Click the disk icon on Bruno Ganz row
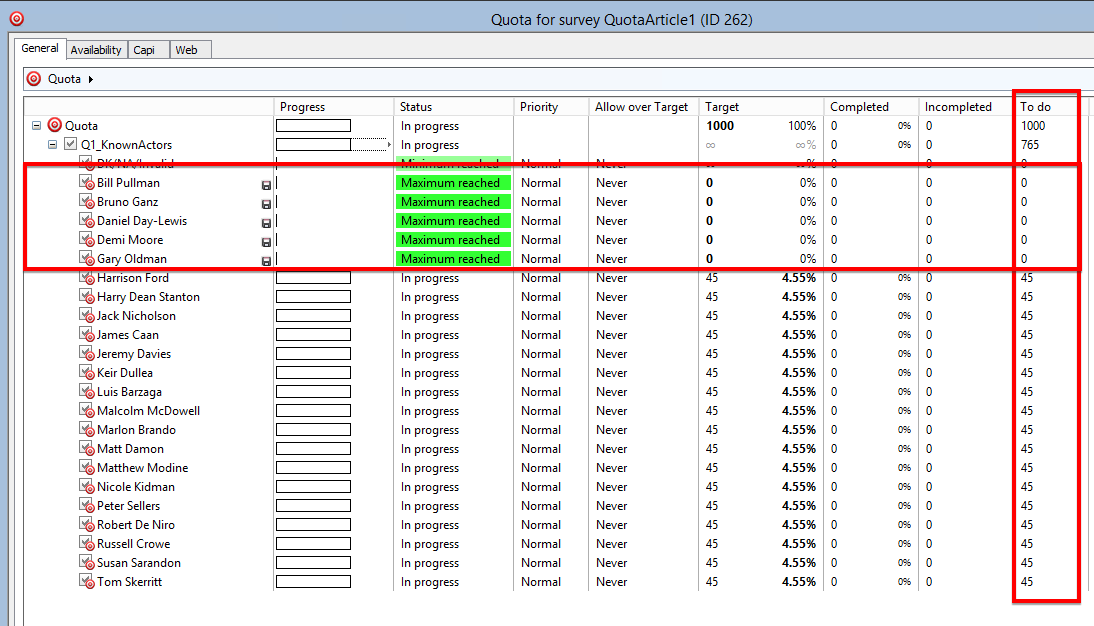The width and height of the screenshot is (1094, 626). 266,204
